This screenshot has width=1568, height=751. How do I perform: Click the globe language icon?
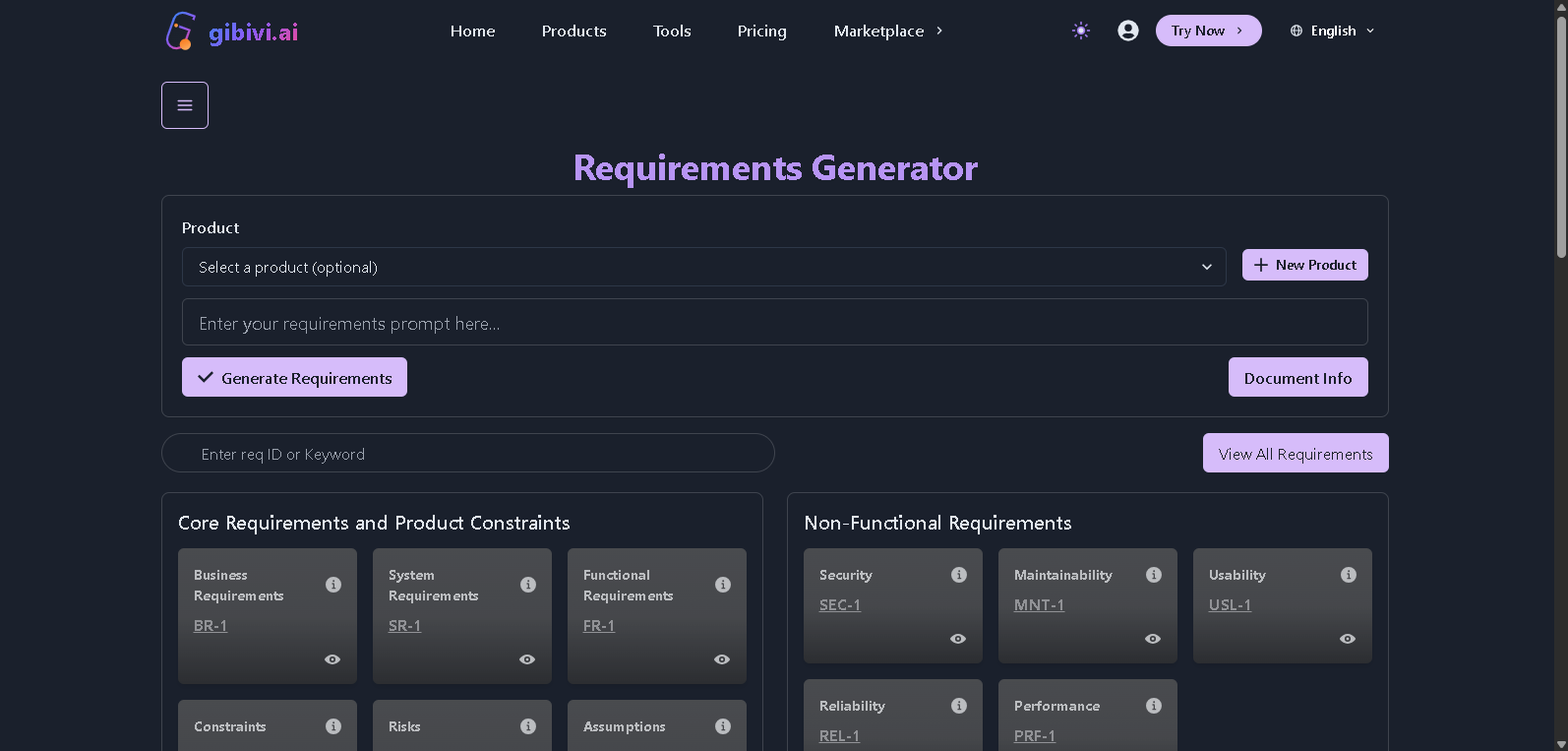click(x=1297, y=31)
